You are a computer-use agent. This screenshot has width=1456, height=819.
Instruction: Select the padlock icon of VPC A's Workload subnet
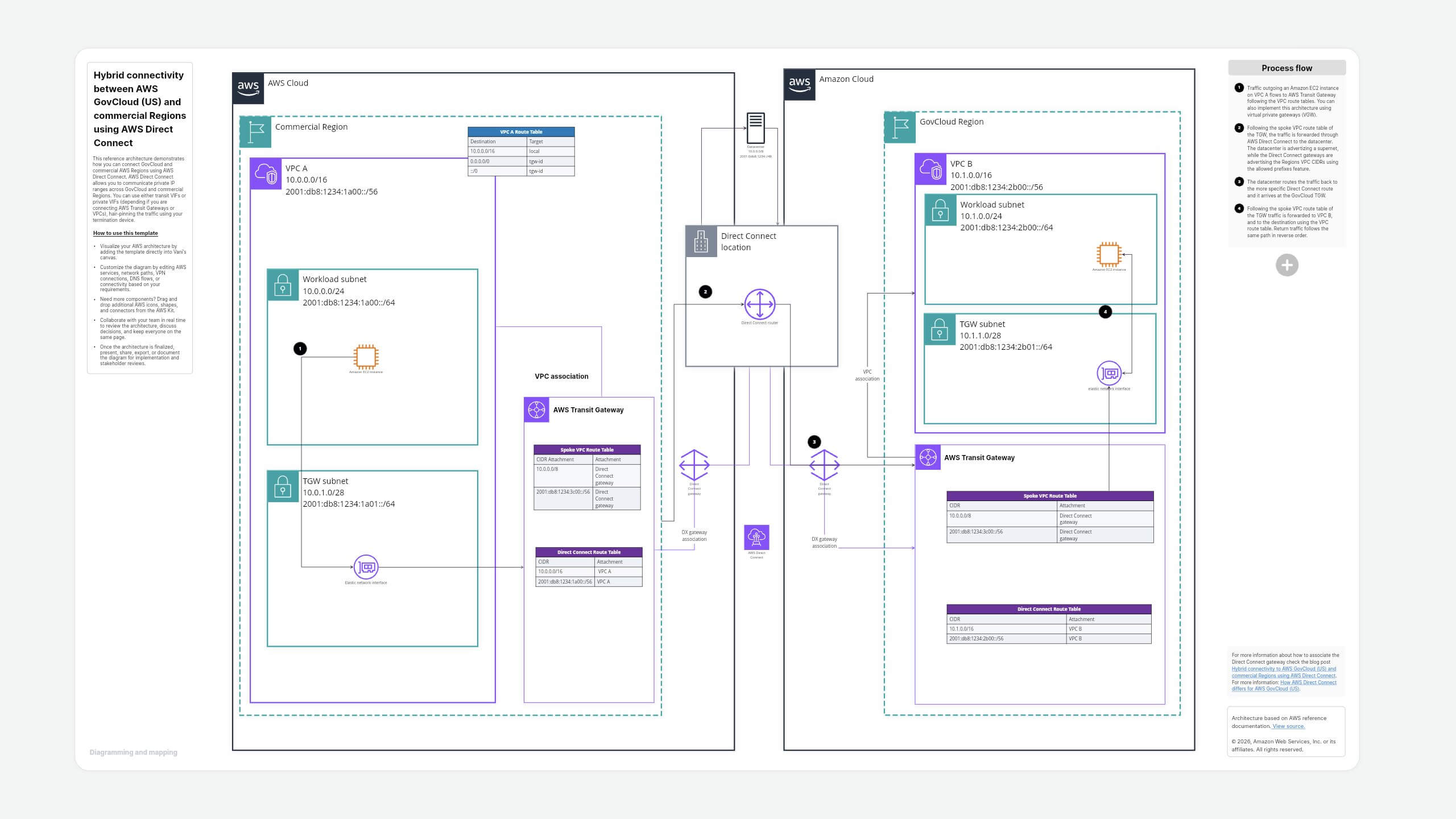click(x=283, y=284)
